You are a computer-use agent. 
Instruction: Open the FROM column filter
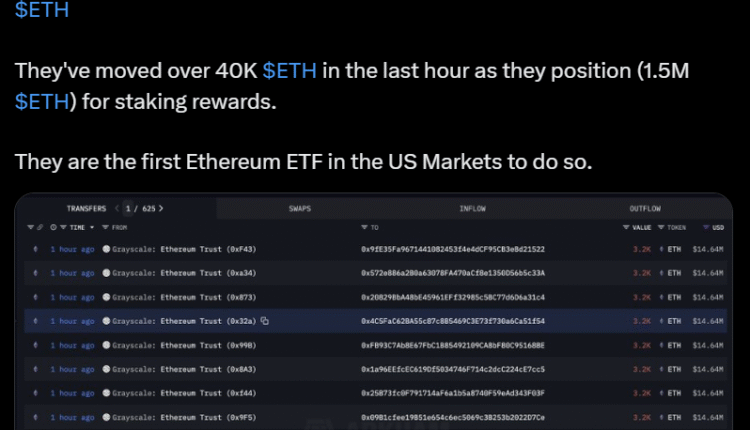[105, 228]
